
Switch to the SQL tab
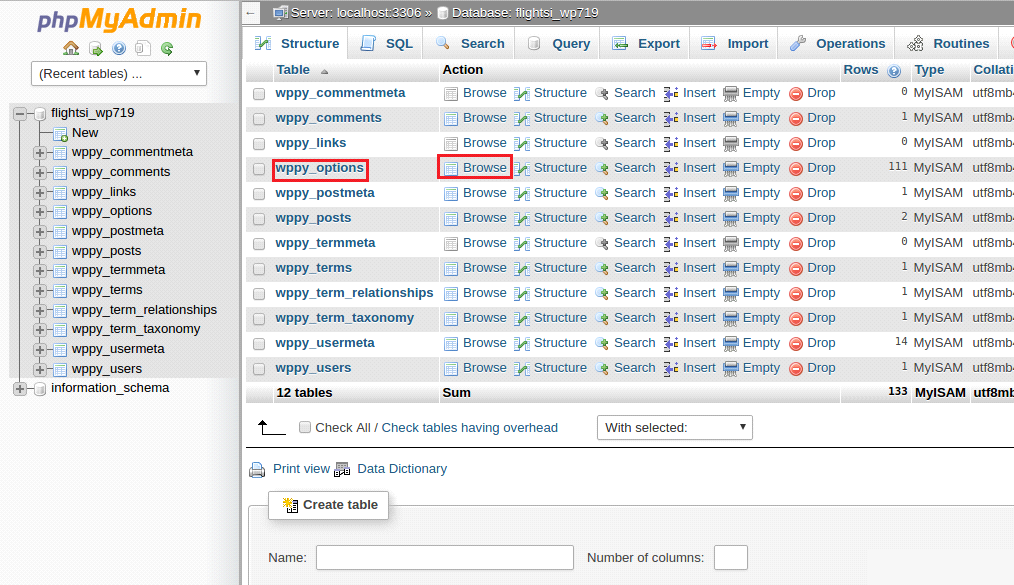tap(386, 43)
